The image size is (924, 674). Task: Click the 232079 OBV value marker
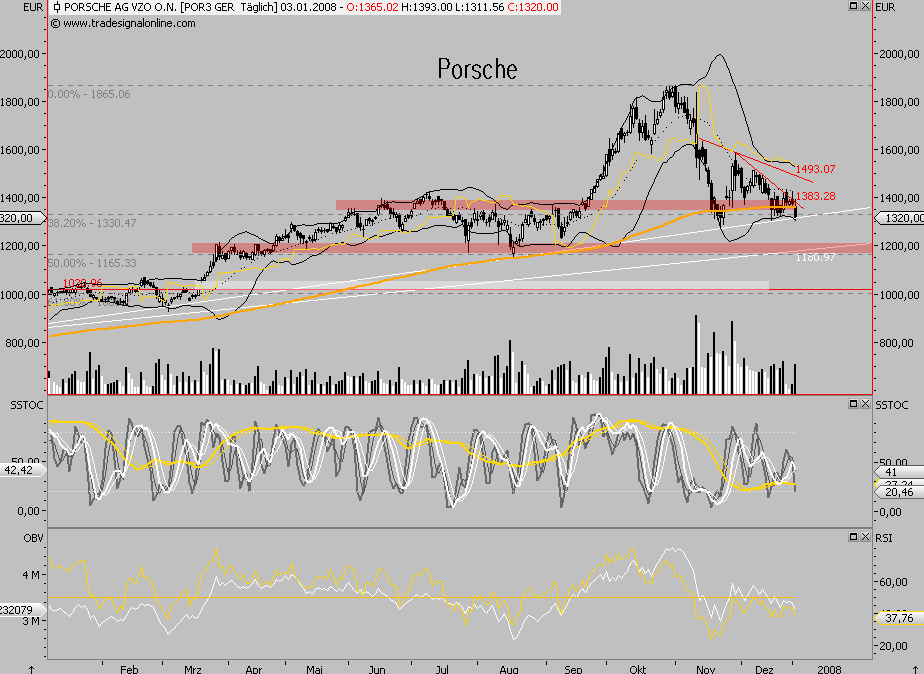pos(21,610)
